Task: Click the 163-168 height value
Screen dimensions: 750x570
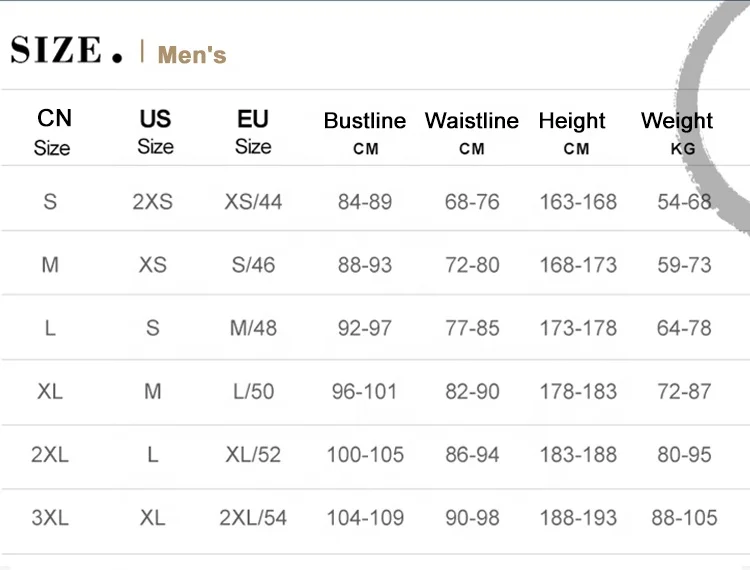Action: coord(578,201)
